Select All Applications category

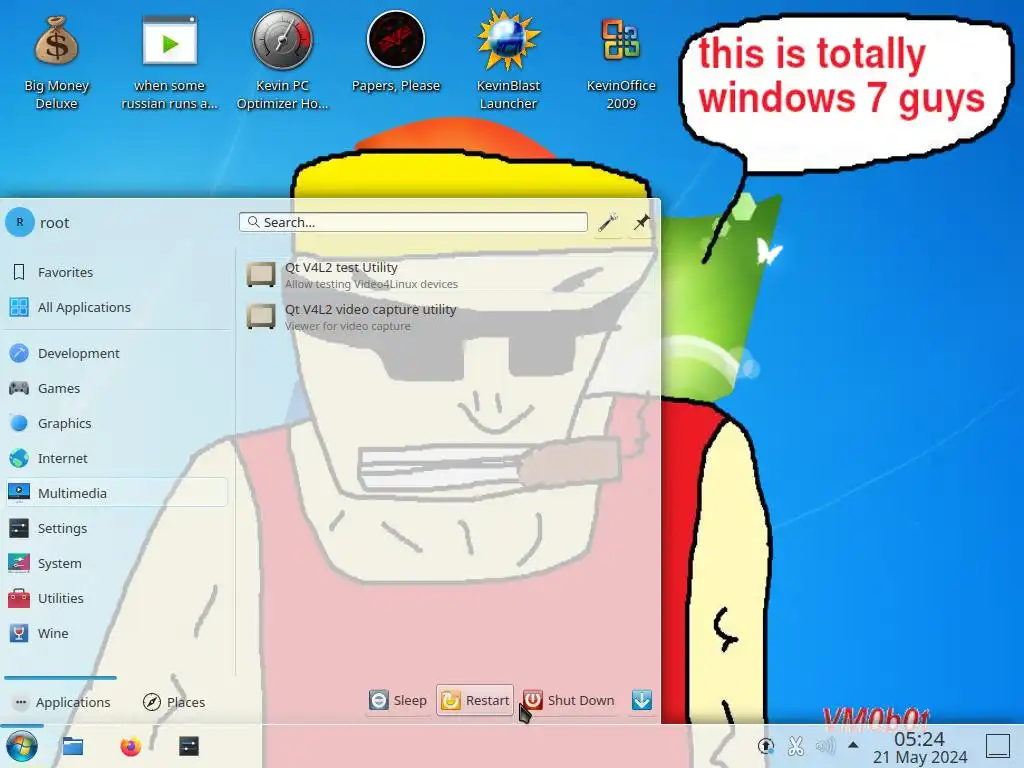coord(118,307)
